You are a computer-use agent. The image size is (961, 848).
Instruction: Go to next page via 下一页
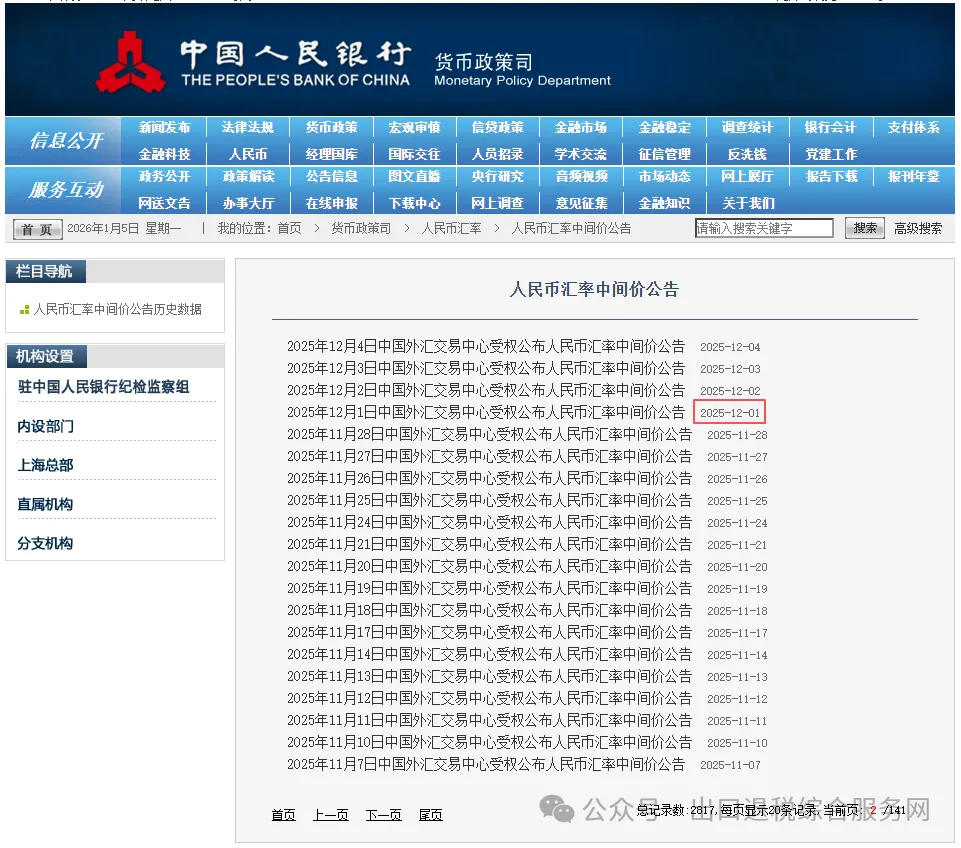pos(383,815)
